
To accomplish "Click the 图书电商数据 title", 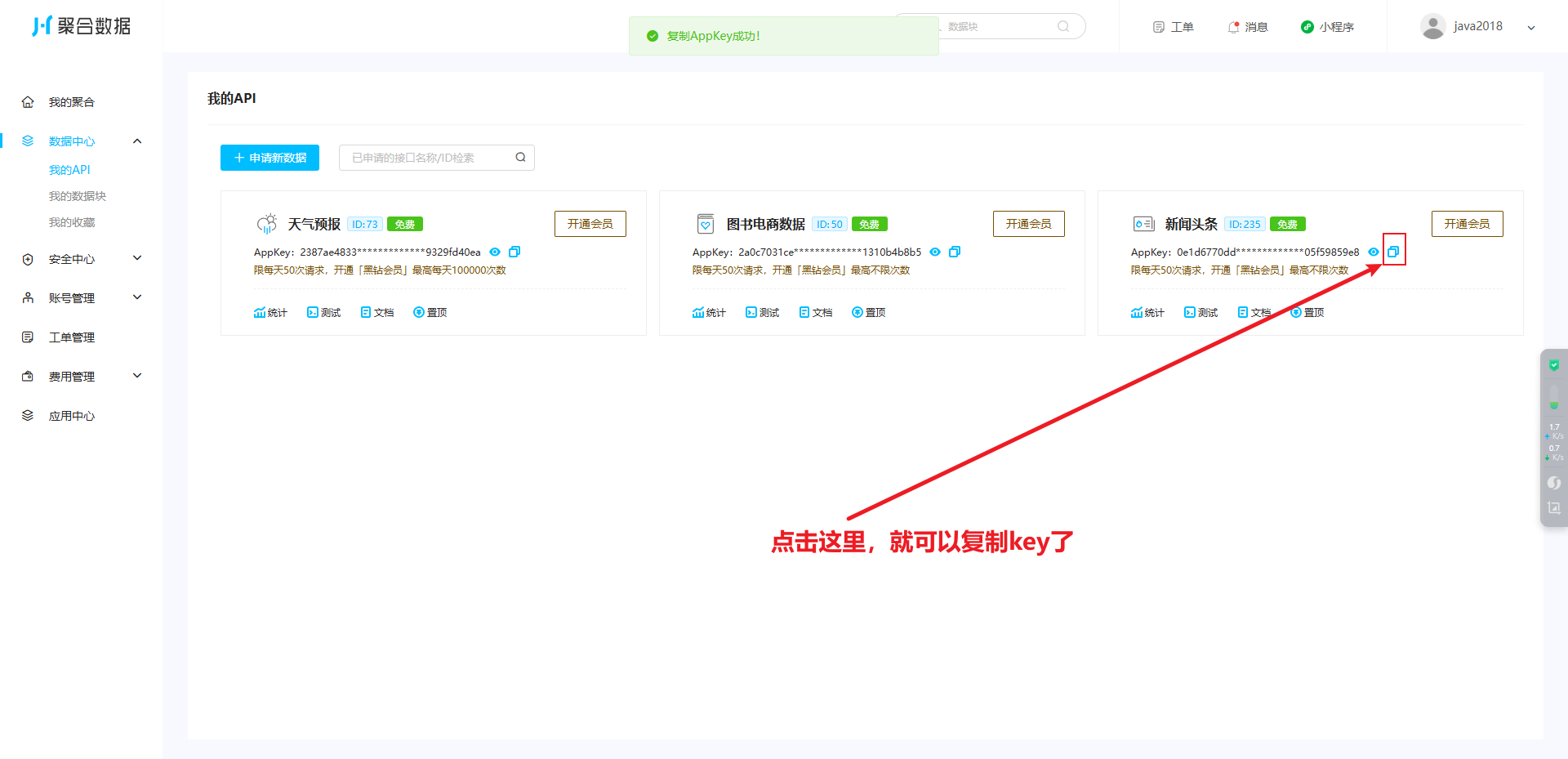I will point(765,224).
